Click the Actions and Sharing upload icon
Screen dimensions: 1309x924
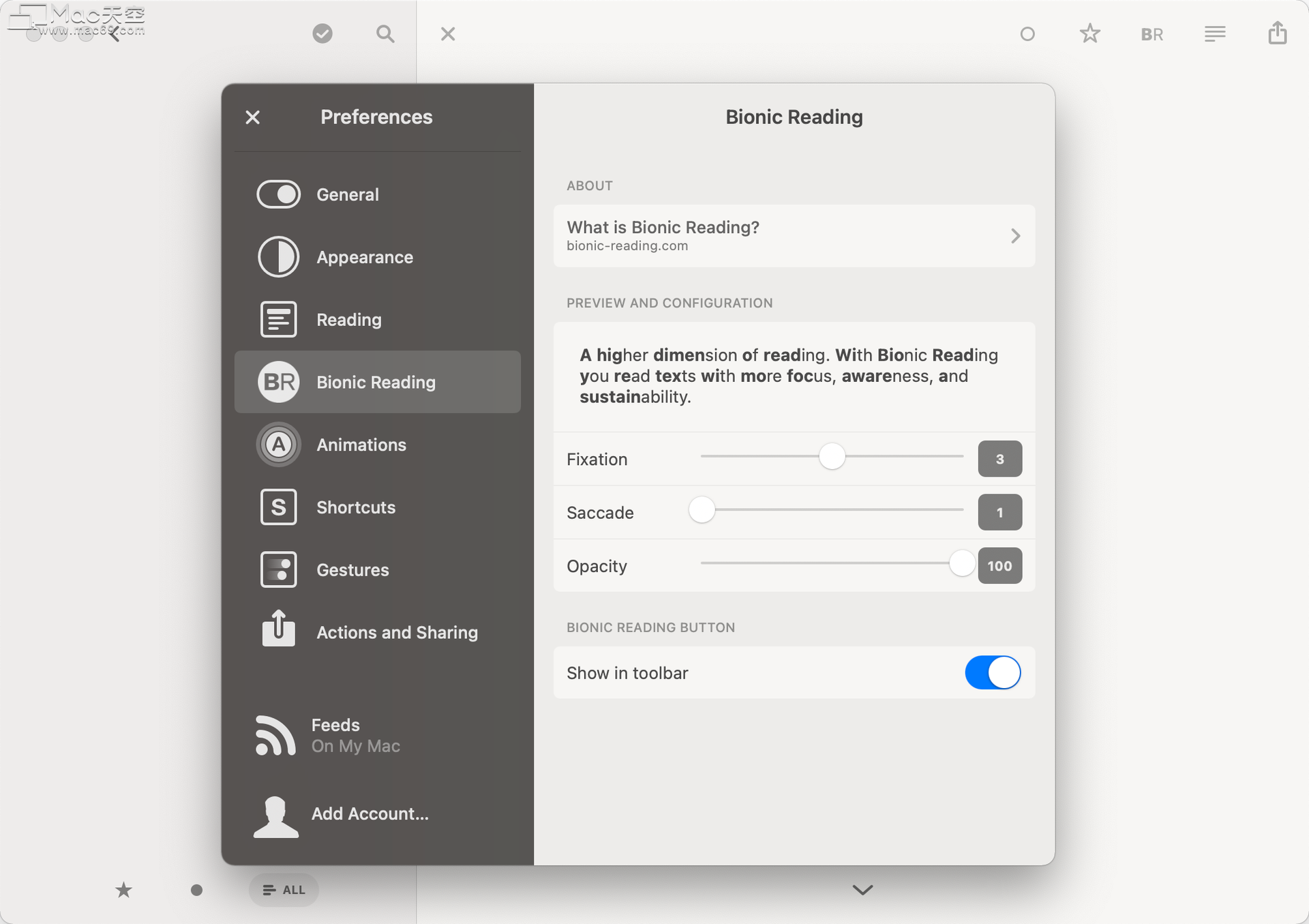click(x=278, y=628)
